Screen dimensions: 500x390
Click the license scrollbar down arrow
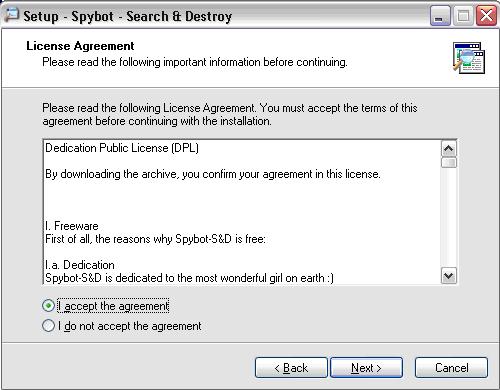click(x=449, y=276)
